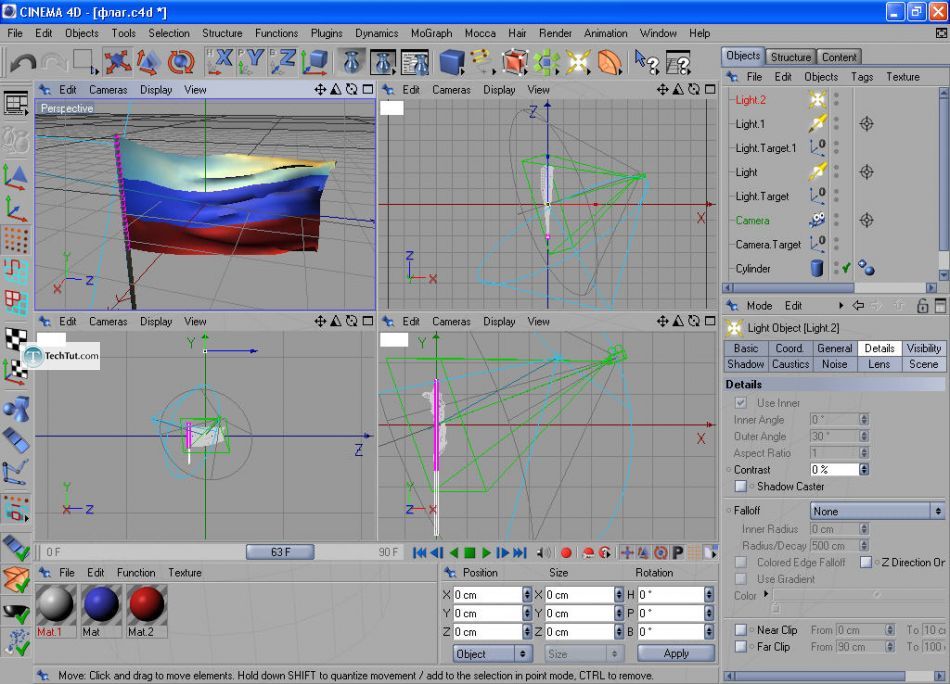Click the HyperNURBS generator icon
950x684 pixels.
tap(514, 62)
